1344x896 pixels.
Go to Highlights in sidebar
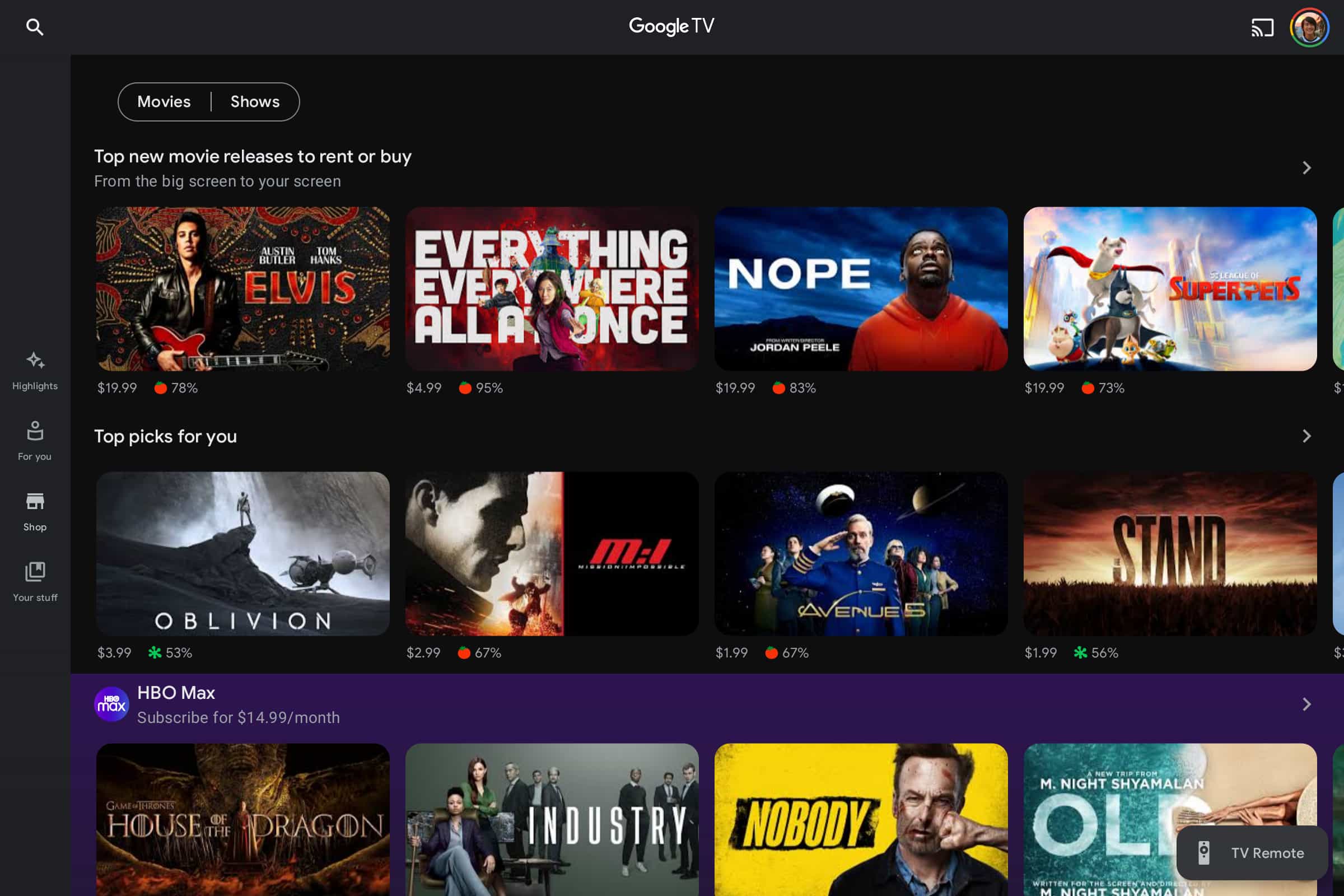point(35,370)
